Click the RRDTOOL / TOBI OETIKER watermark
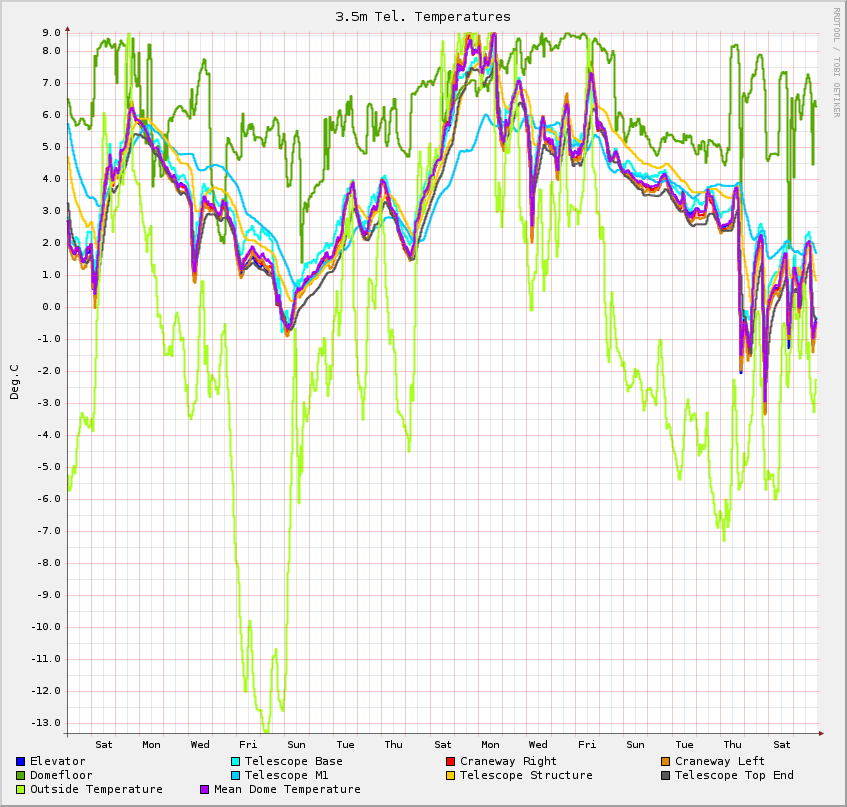Image resolution: width=847 pixels, height=807 pixels. pyautogui.click(x=836, y=62)
